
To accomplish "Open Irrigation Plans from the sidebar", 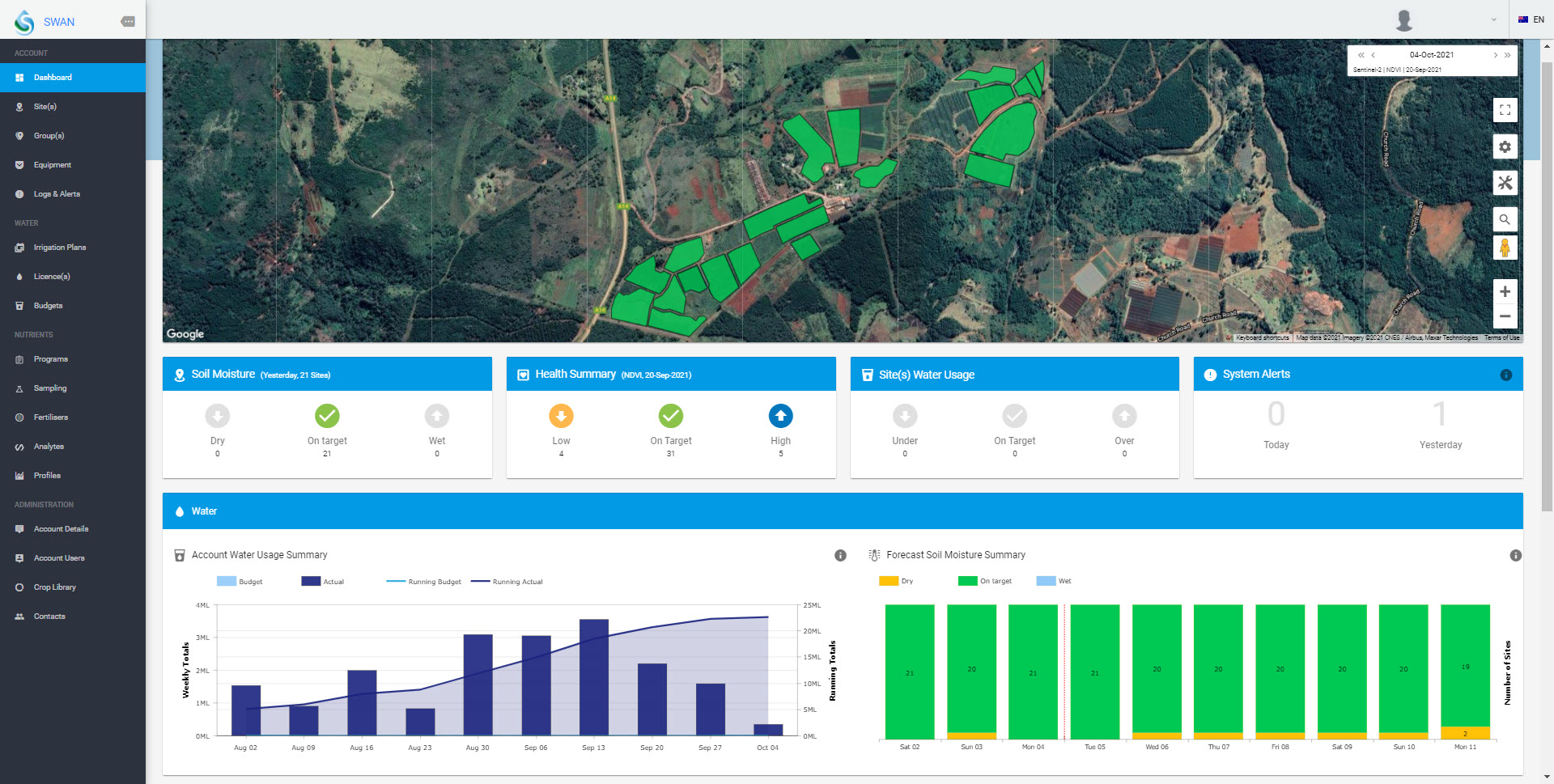I will [60, 248].
